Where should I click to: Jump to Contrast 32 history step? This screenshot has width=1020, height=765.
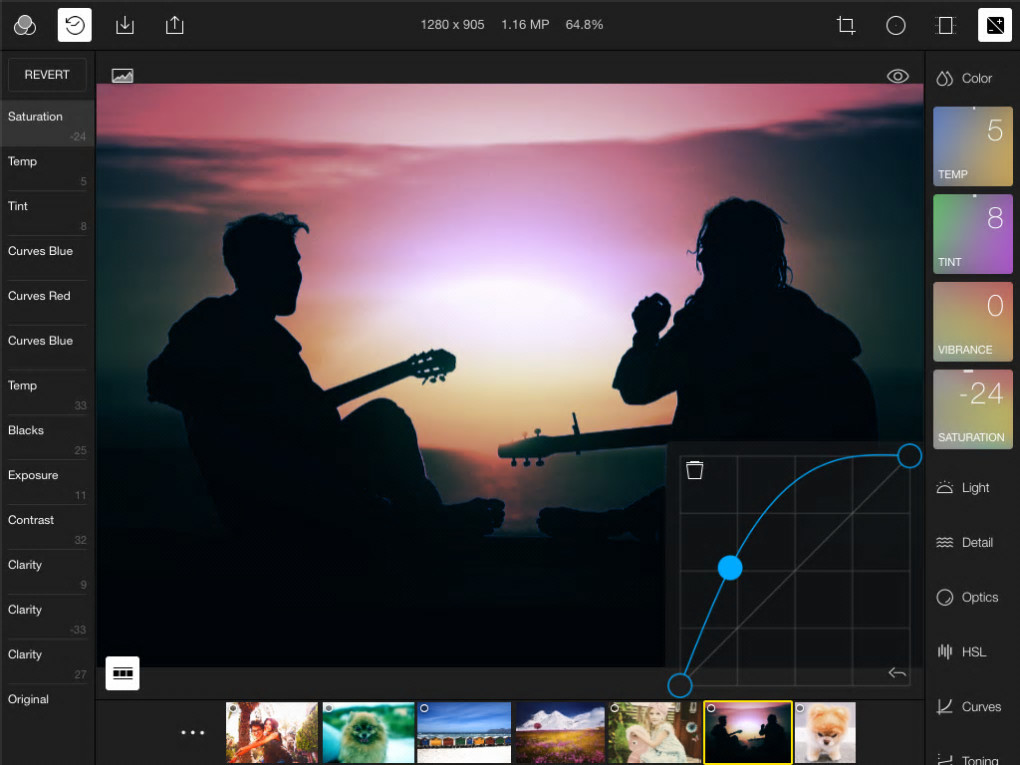[x=47, y=528]
